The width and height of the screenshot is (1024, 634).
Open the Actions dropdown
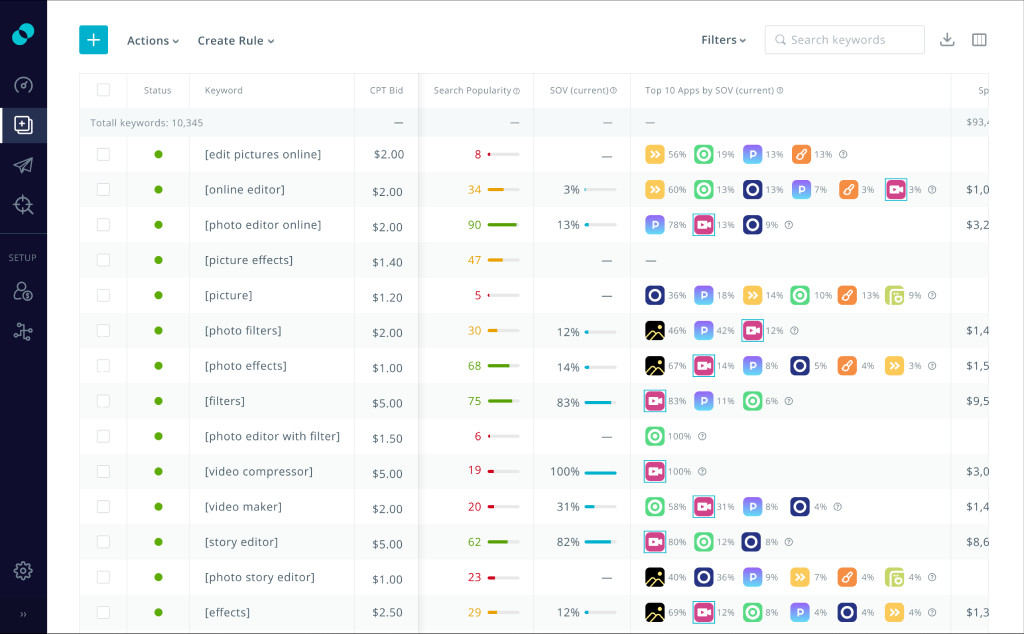[x=152, y=40]
